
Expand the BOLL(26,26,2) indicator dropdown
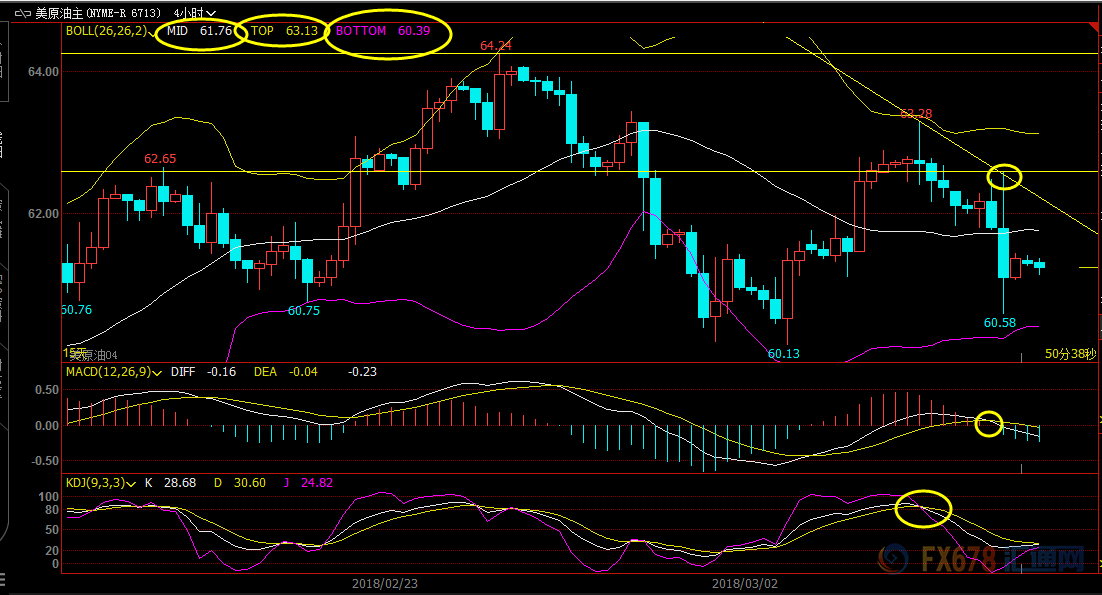pos(153,32)
